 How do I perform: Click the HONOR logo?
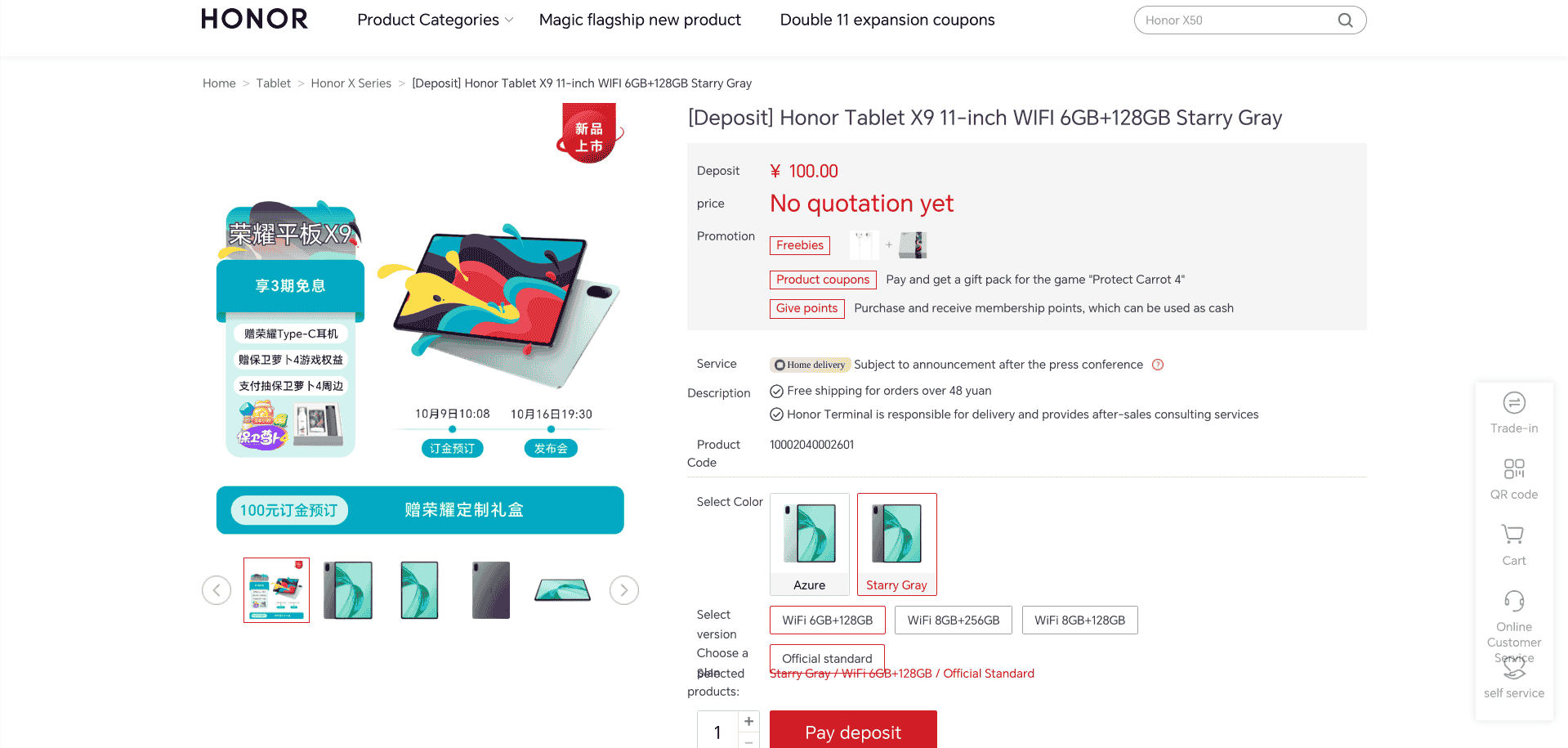pyautogui.click(x=254, y=20)
